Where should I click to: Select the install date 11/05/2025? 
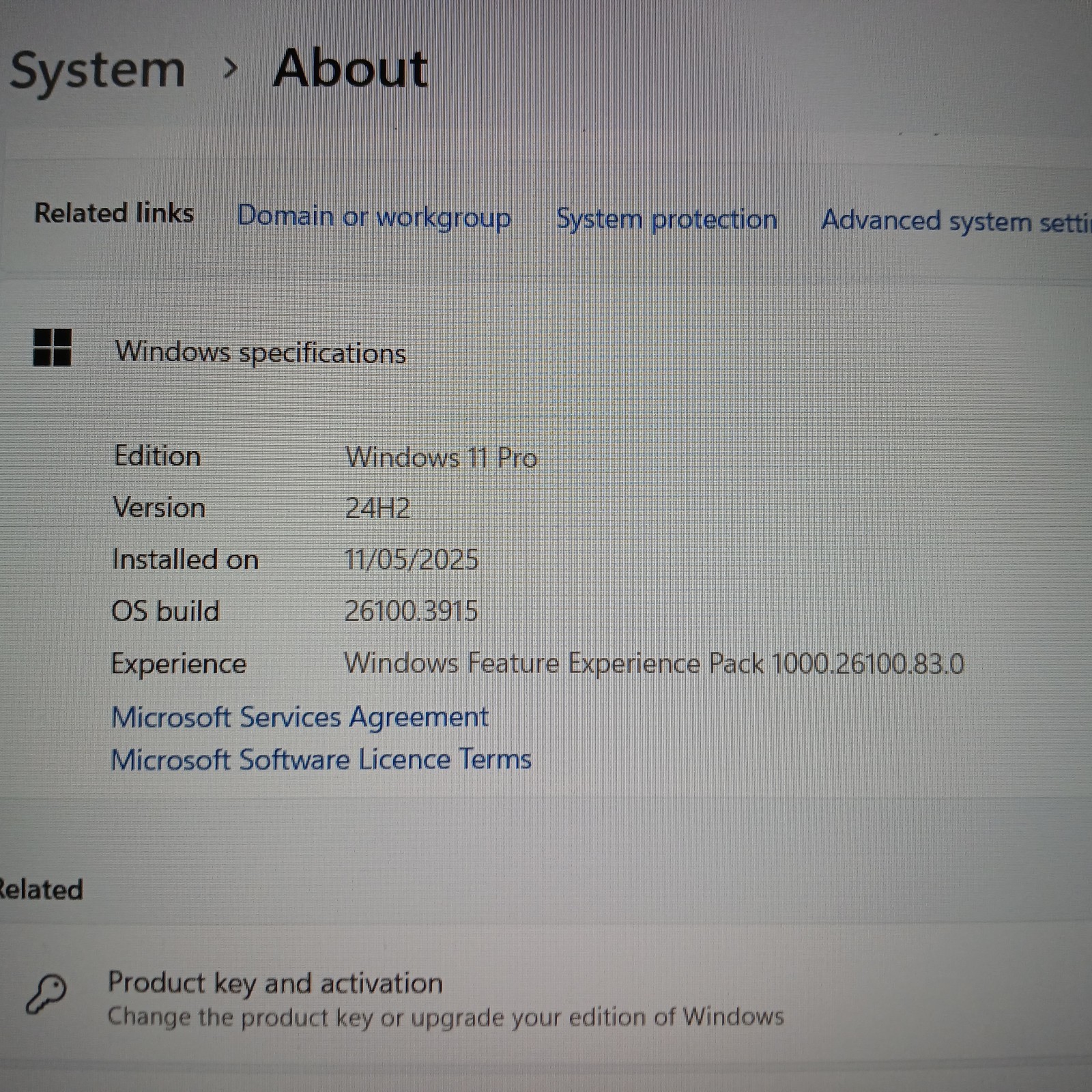(411, 560)
